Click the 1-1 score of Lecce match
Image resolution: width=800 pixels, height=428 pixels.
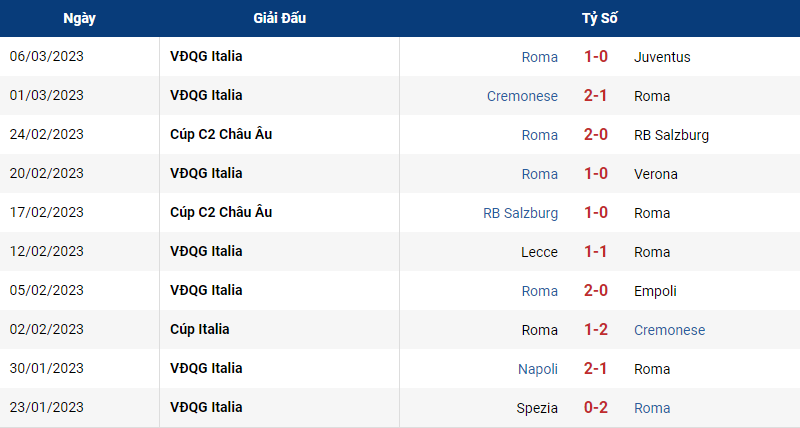[x=595, y=251]
